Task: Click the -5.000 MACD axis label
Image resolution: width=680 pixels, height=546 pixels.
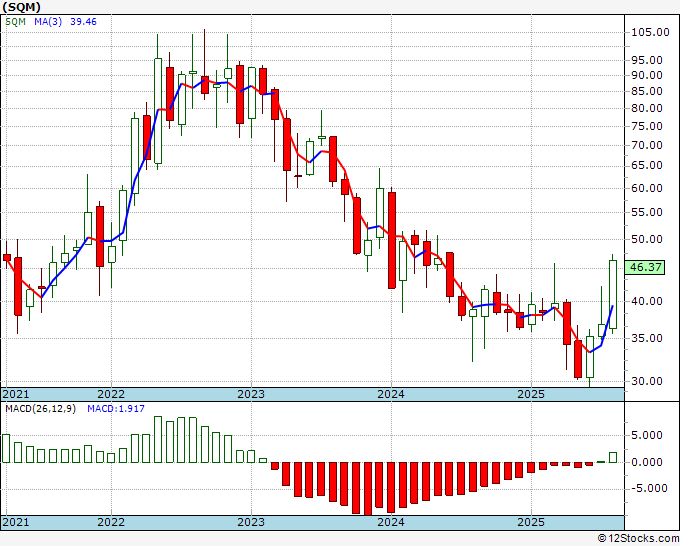Action: coord(647,489)
